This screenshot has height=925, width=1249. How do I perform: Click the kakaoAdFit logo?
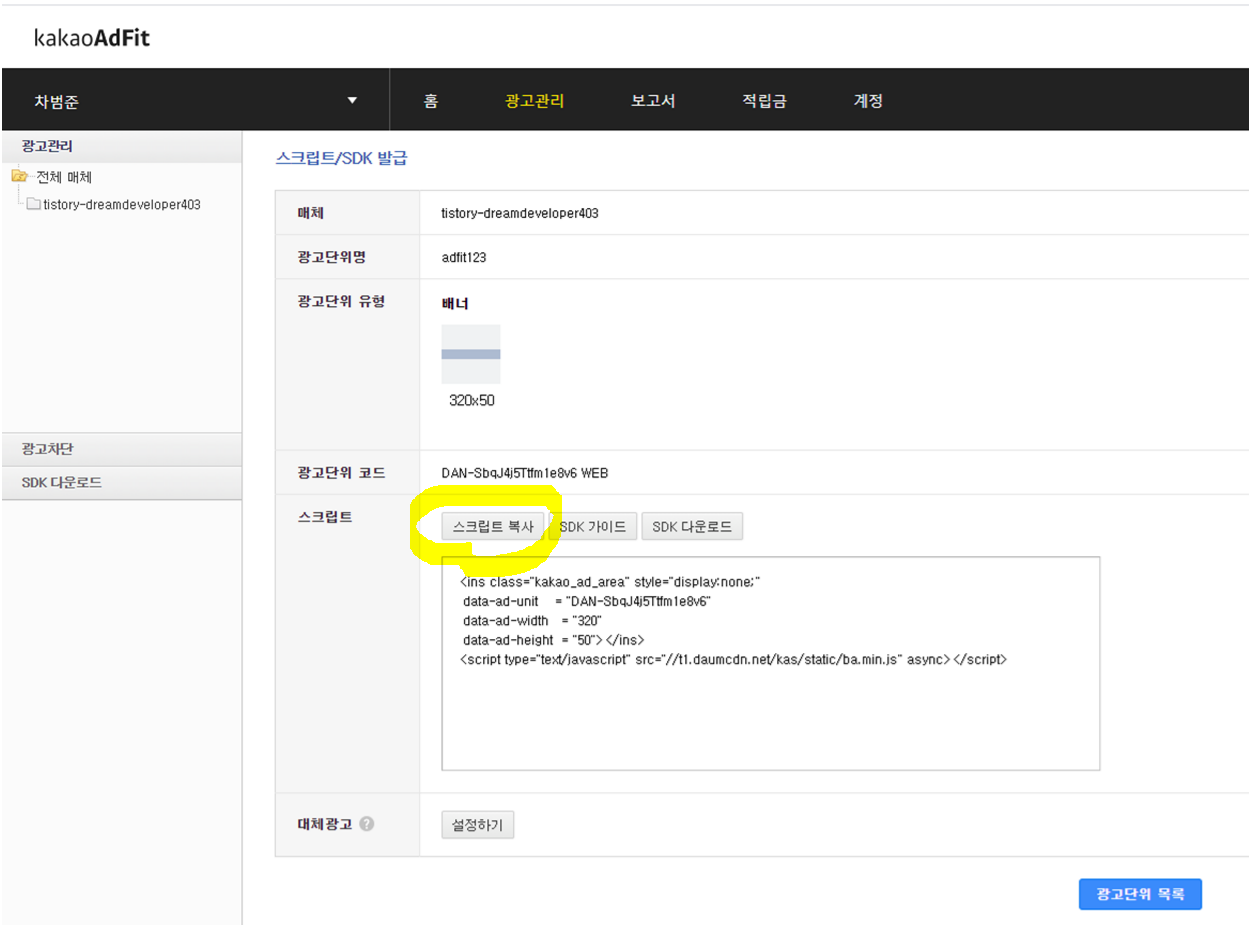click(92, 39)
